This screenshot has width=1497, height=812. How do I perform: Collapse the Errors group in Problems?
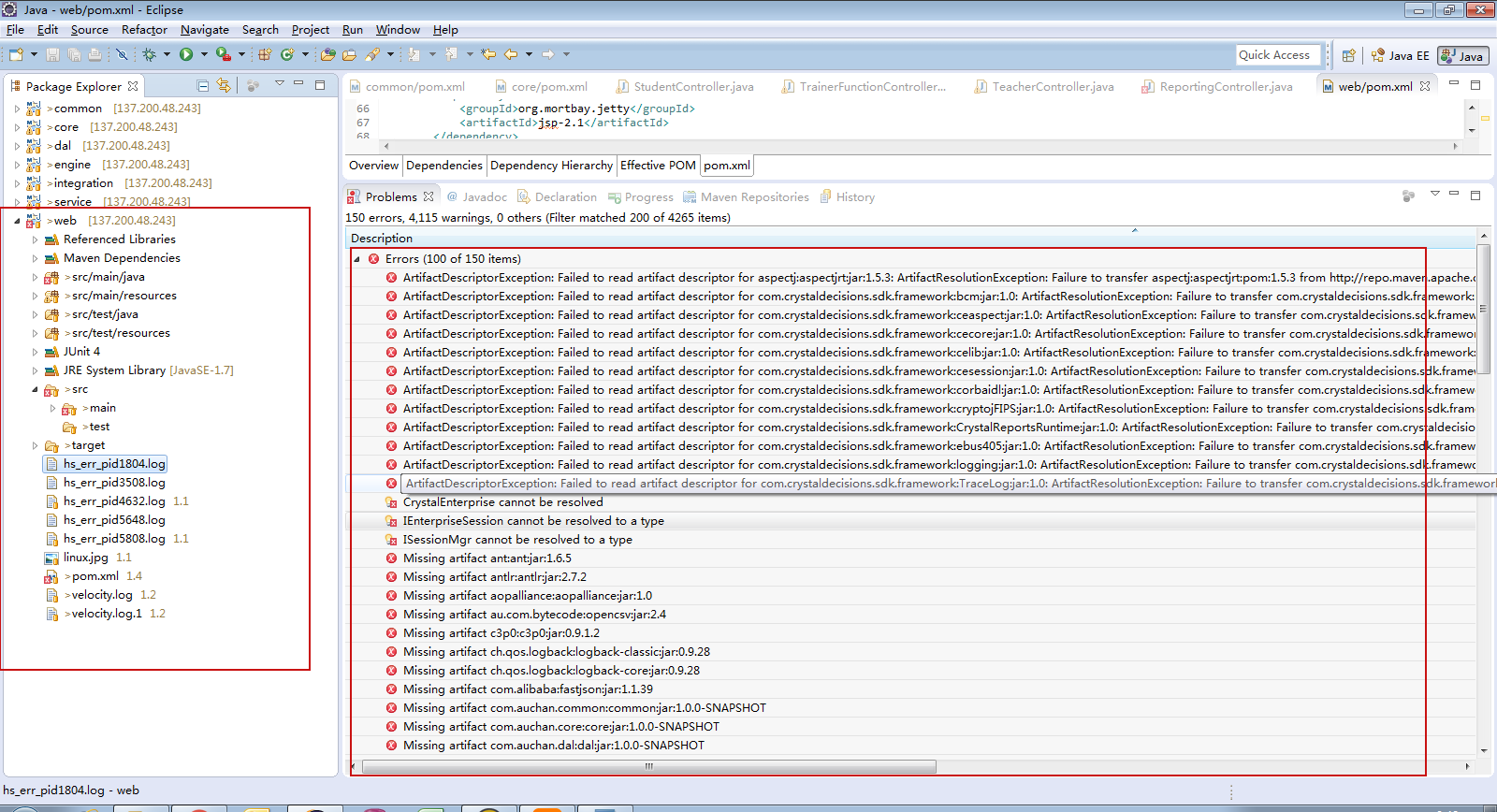356,259
